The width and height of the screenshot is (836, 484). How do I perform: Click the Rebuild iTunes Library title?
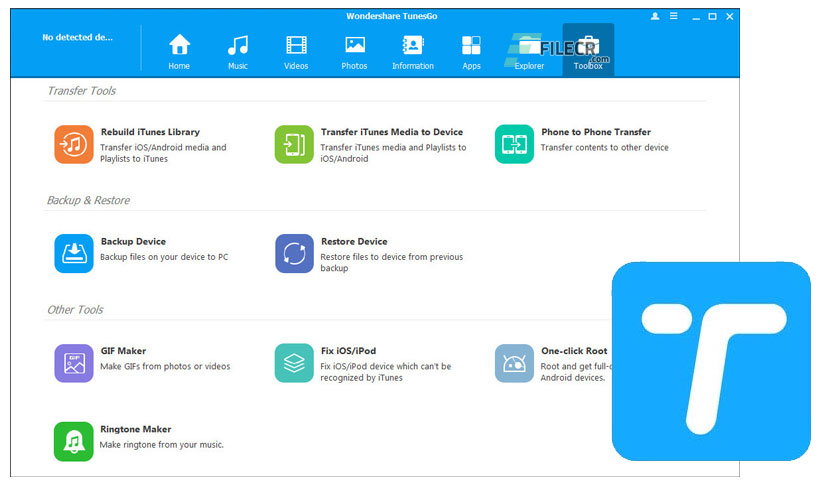[x=150, y=132]
